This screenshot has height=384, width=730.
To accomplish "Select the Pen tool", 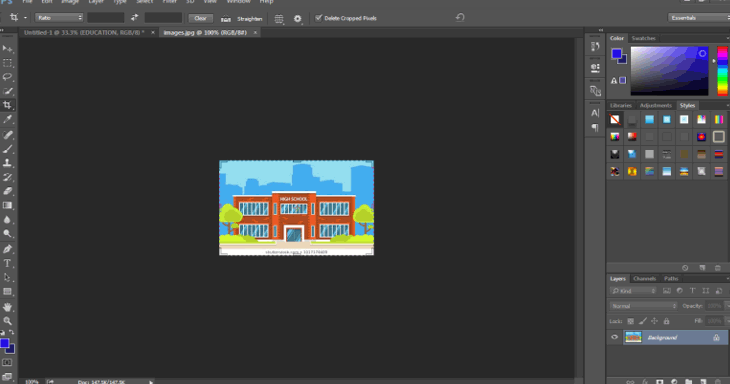I will [x=7, y=249].
